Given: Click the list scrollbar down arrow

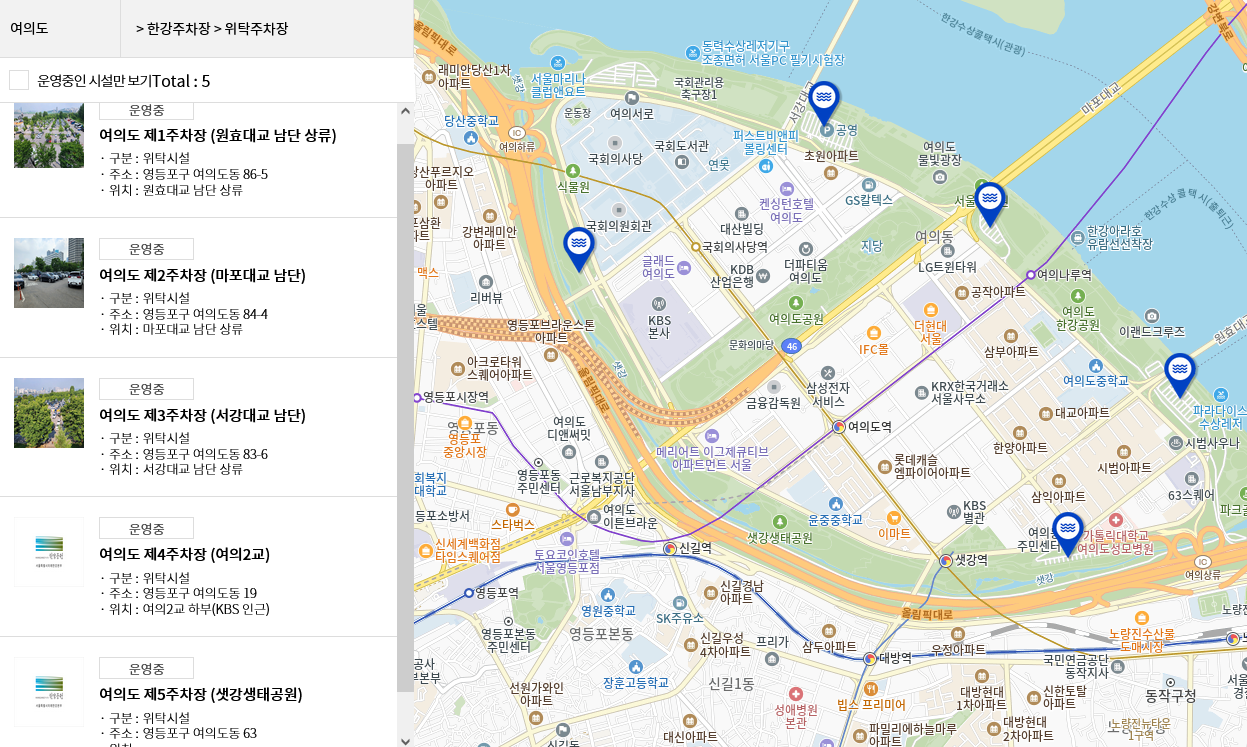Looking at the screenshot, I should 405,740.
